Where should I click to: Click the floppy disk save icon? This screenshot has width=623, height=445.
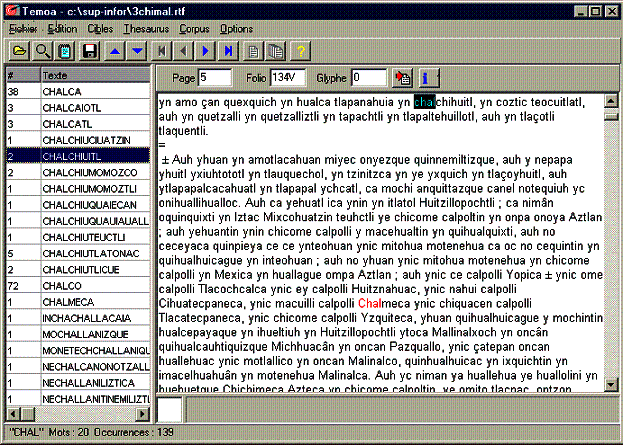(89, 50)
